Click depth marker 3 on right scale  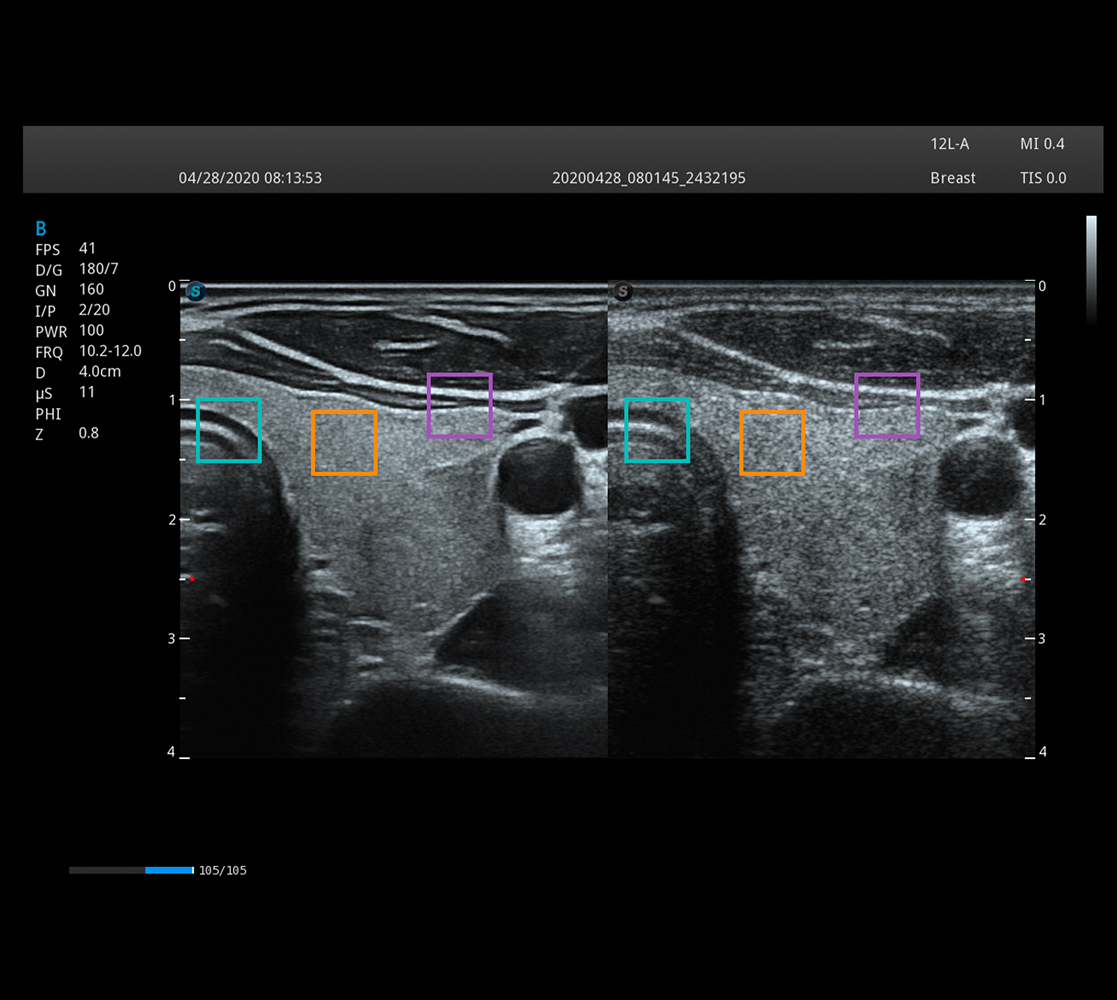[x=1042, y=639]
